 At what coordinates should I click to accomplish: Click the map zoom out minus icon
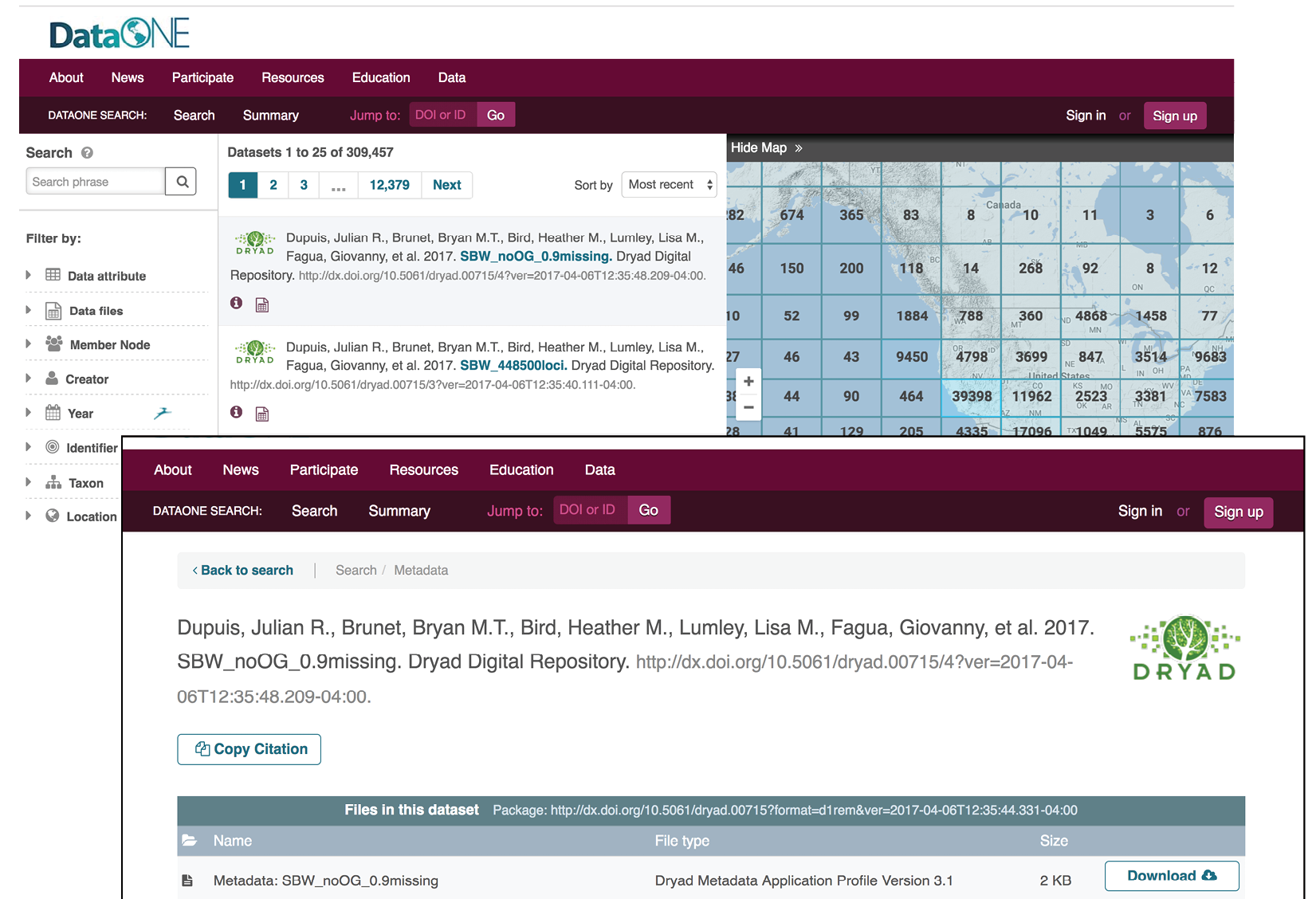[748, 407]
